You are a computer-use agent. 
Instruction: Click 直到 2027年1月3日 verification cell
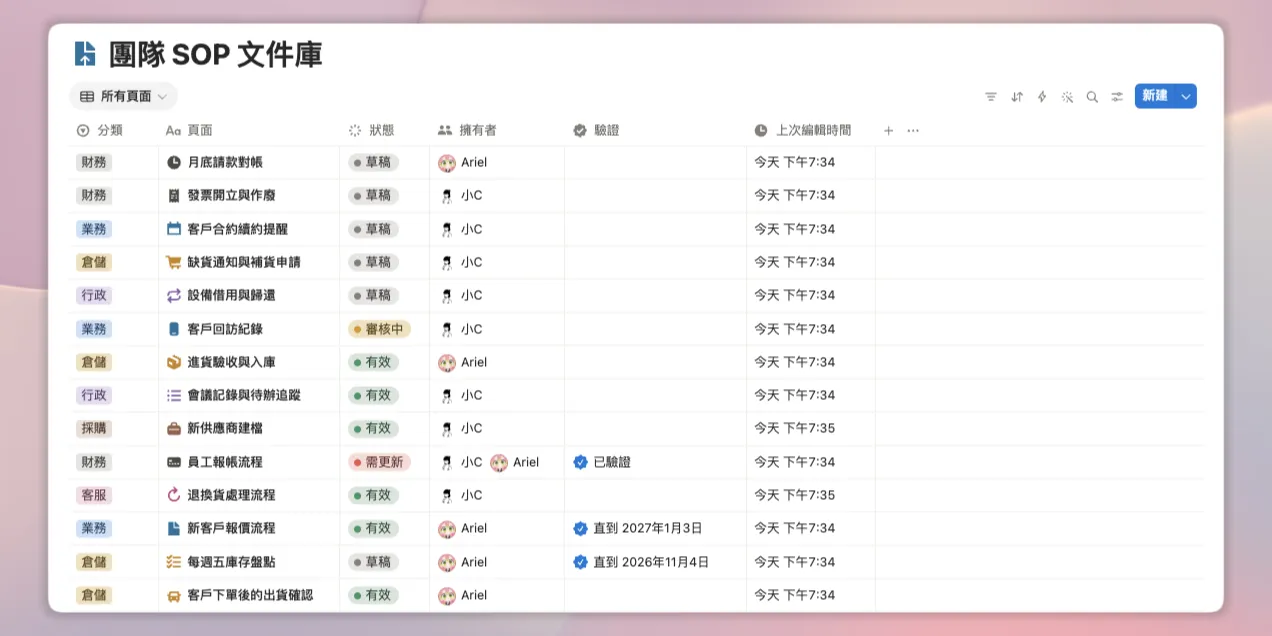(x=637, y=528)
